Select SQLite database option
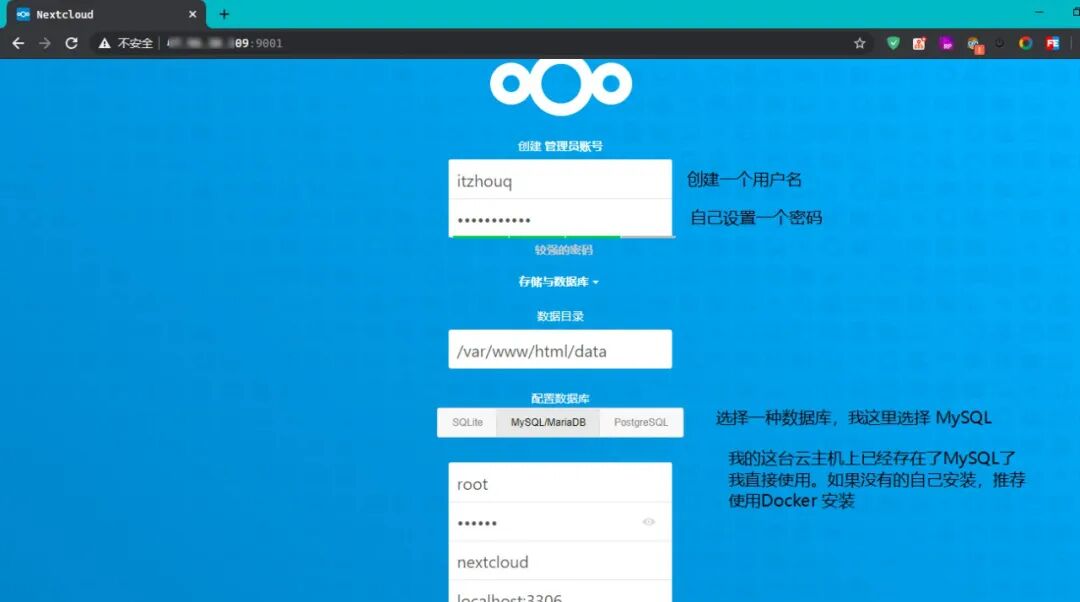The width and height of the screenshot is (1080, 602). point(467,422)
